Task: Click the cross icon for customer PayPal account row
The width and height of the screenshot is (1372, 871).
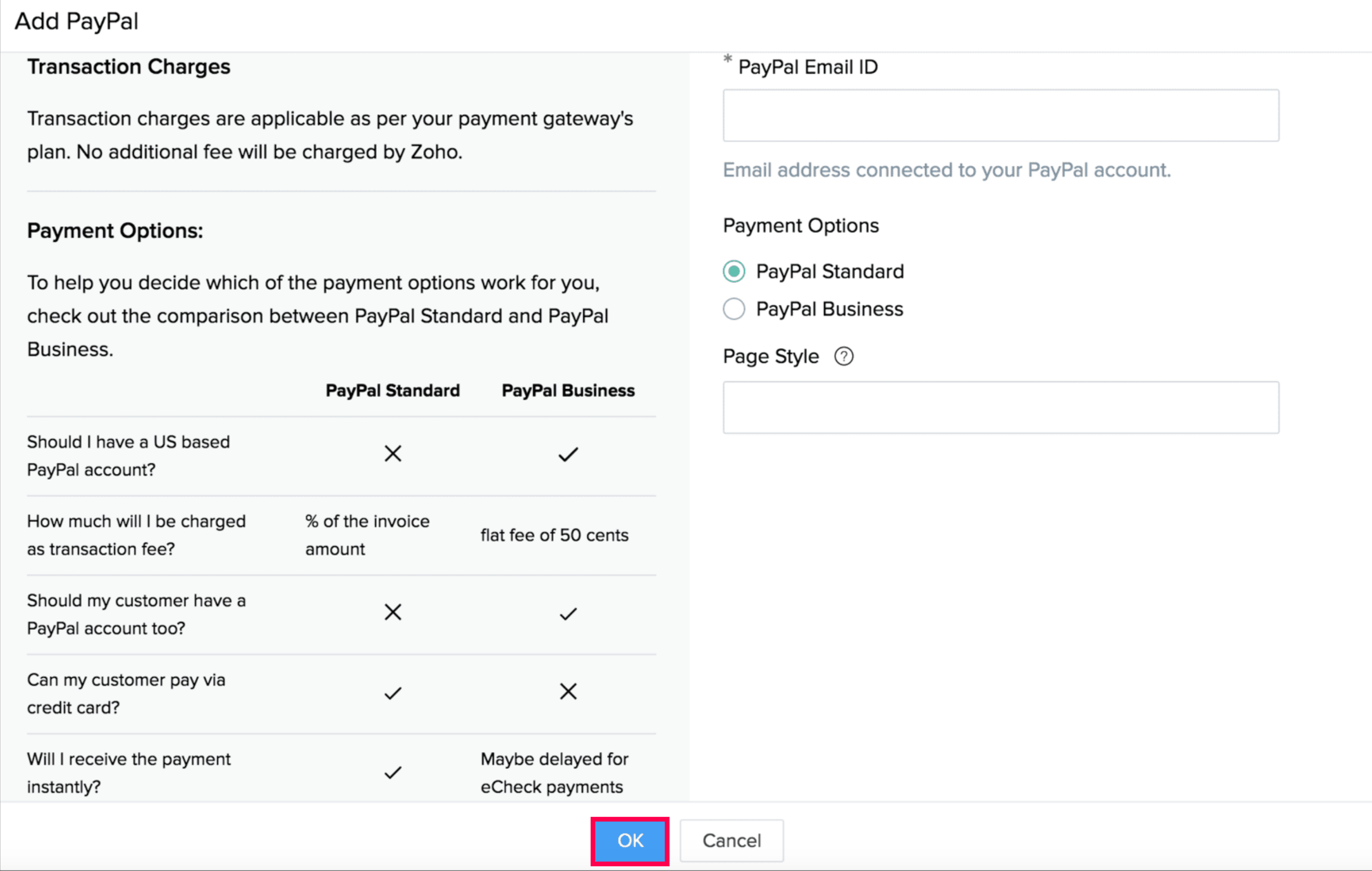Action: point(393,612)
